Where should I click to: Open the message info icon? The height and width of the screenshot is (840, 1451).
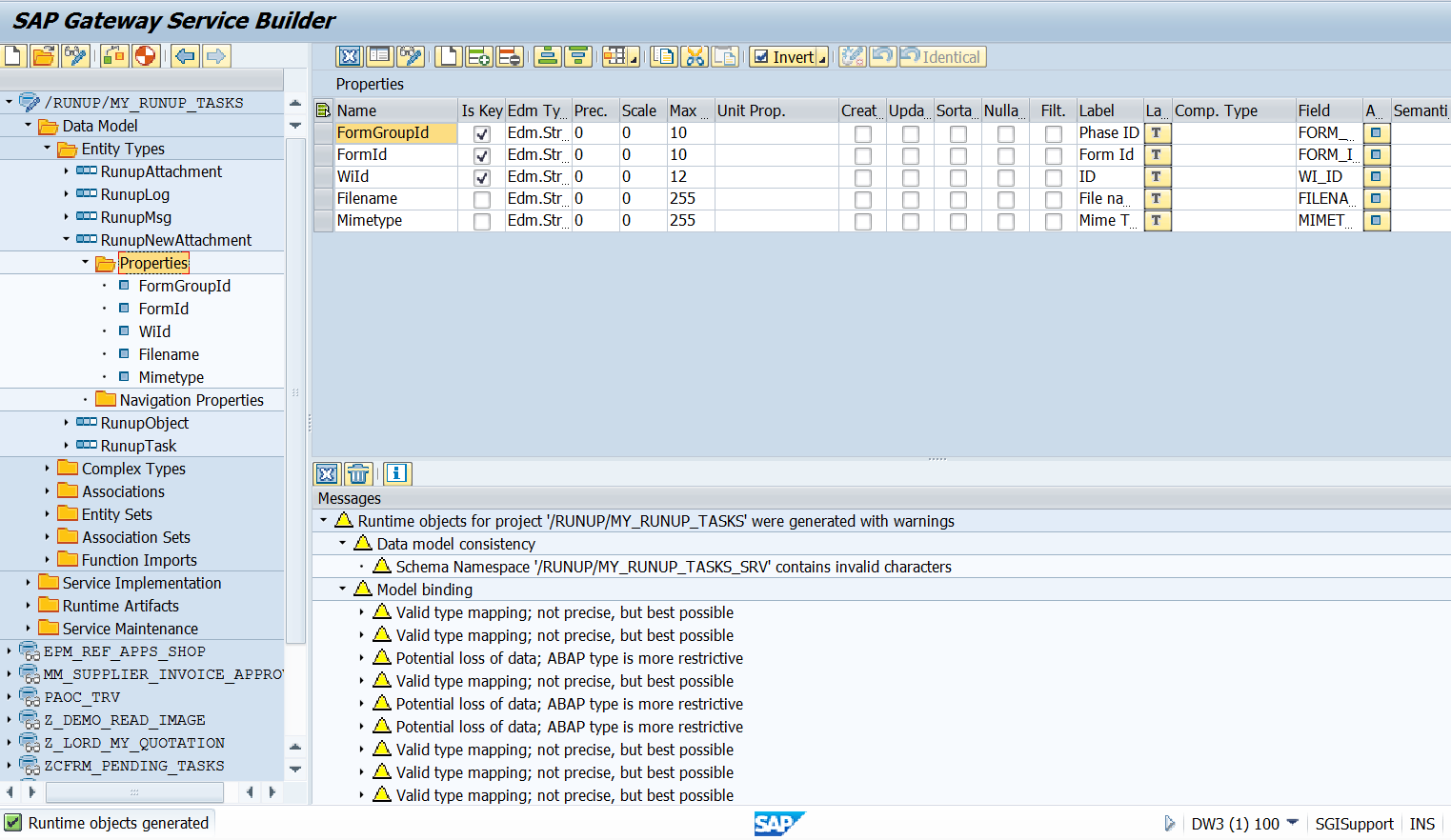coord(397,473)
